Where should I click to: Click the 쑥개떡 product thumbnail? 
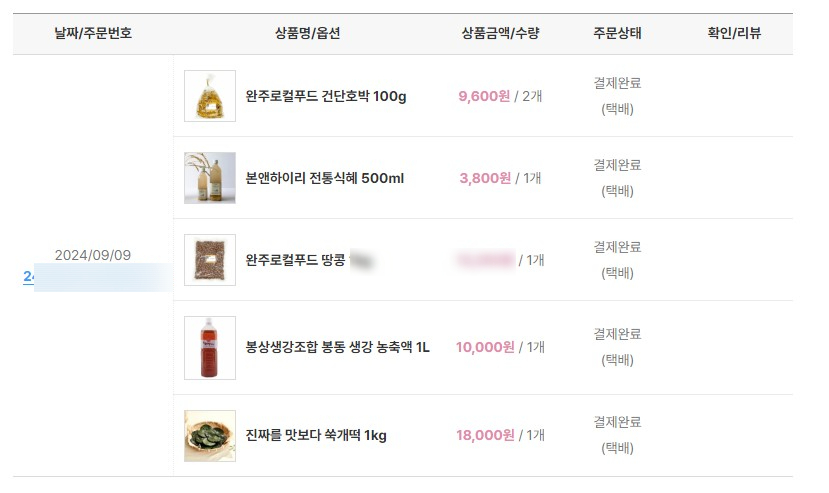[x=210, y=435]
